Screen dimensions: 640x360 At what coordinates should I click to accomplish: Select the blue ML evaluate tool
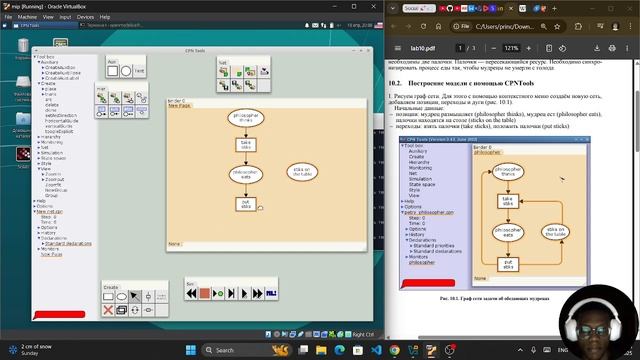(x=271, y=293)
